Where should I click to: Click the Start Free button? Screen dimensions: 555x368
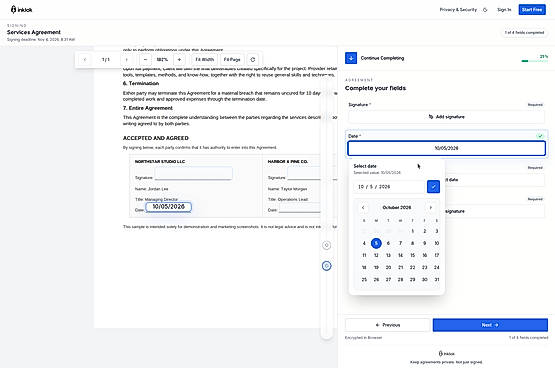pyautogui.click(x=532, y=10)
